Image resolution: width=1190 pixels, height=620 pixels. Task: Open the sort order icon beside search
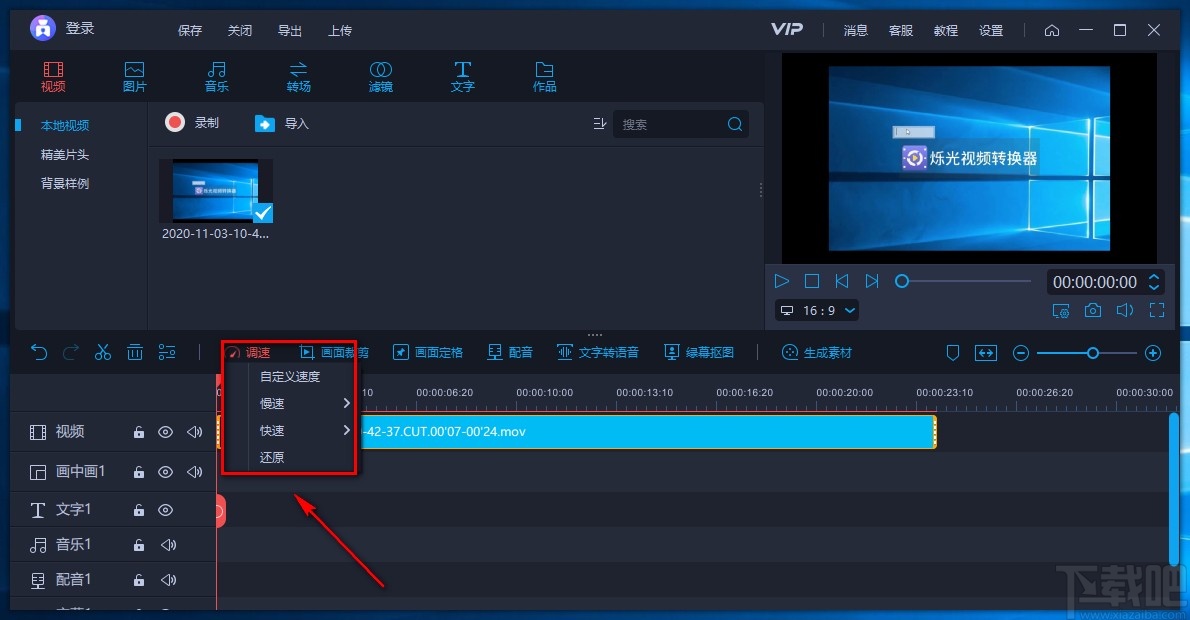pyautogui.click(x=600, y=124)
